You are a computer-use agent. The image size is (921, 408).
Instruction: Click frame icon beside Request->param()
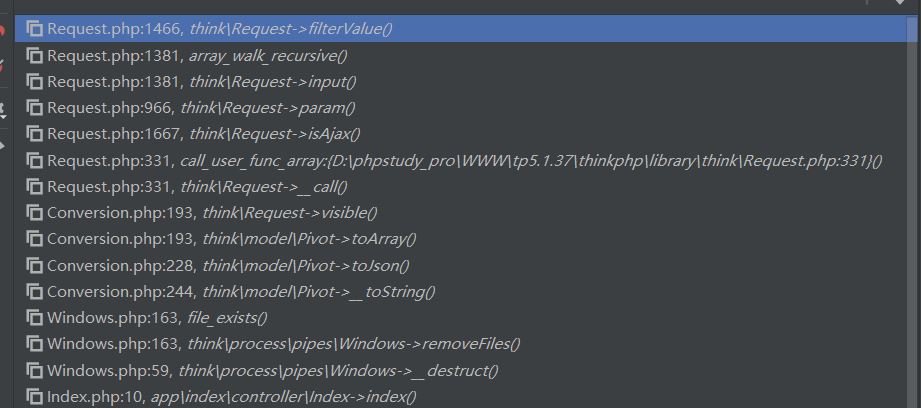(35, 108)
